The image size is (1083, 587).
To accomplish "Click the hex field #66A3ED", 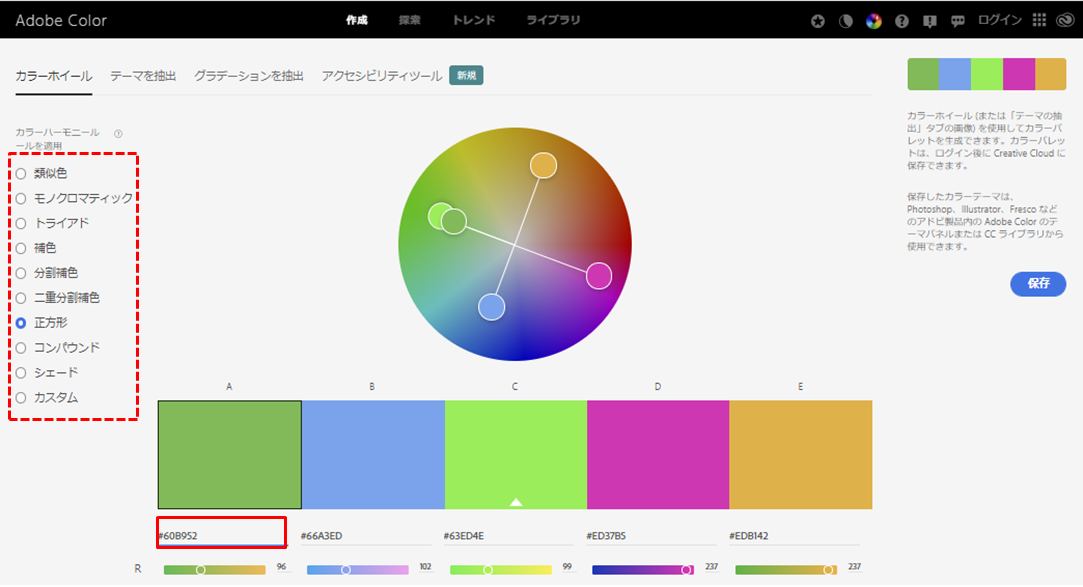I will (366, 536).
